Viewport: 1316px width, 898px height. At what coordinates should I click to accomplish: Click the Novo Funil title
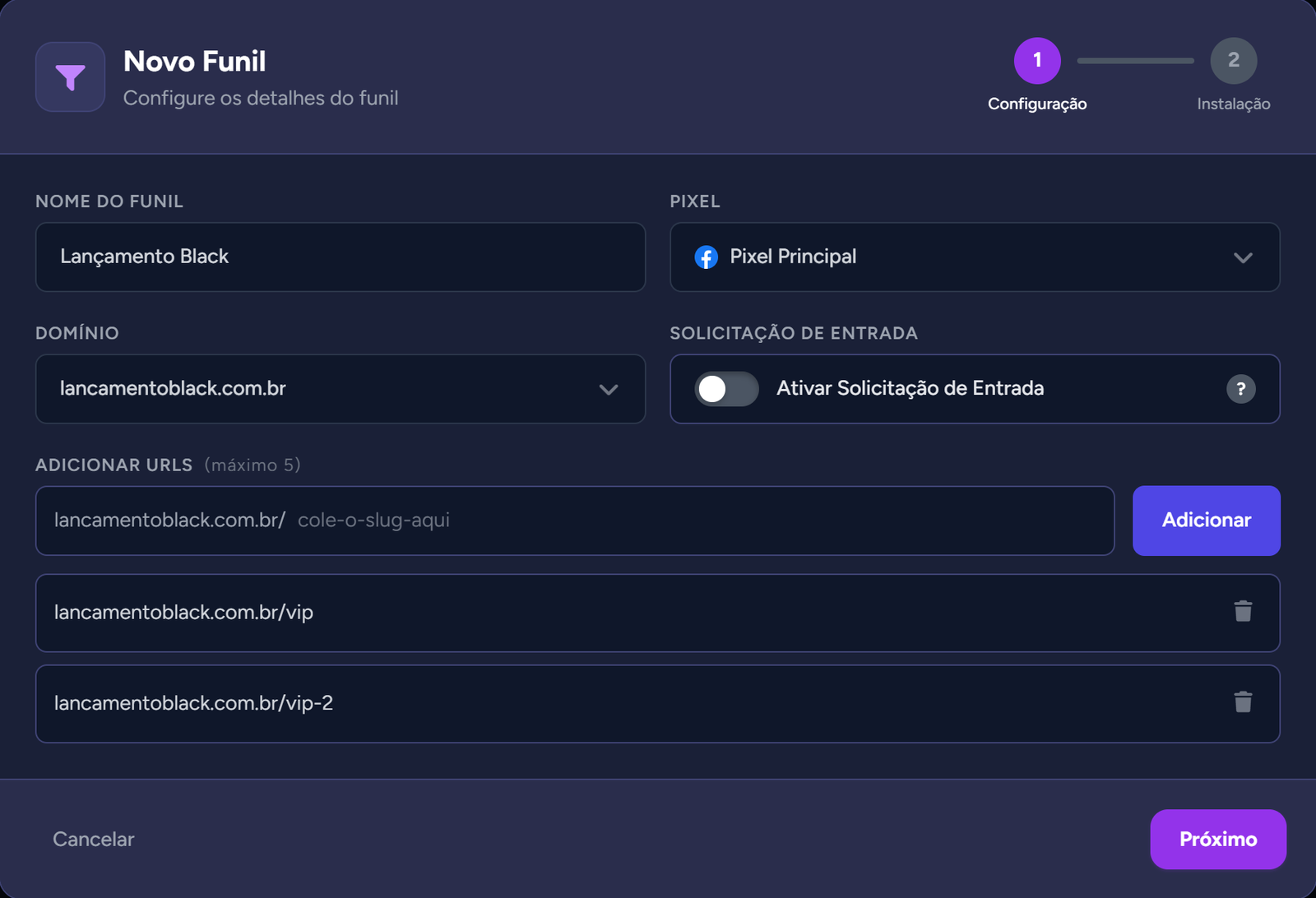194,62
